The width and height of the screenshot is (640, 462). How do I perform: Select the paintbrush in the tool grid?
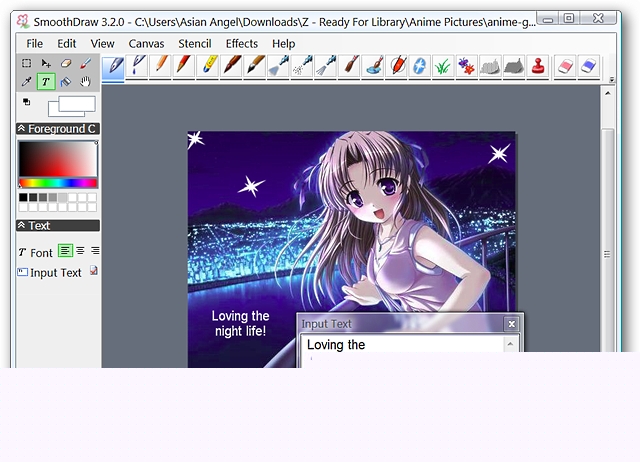[85, 63]
